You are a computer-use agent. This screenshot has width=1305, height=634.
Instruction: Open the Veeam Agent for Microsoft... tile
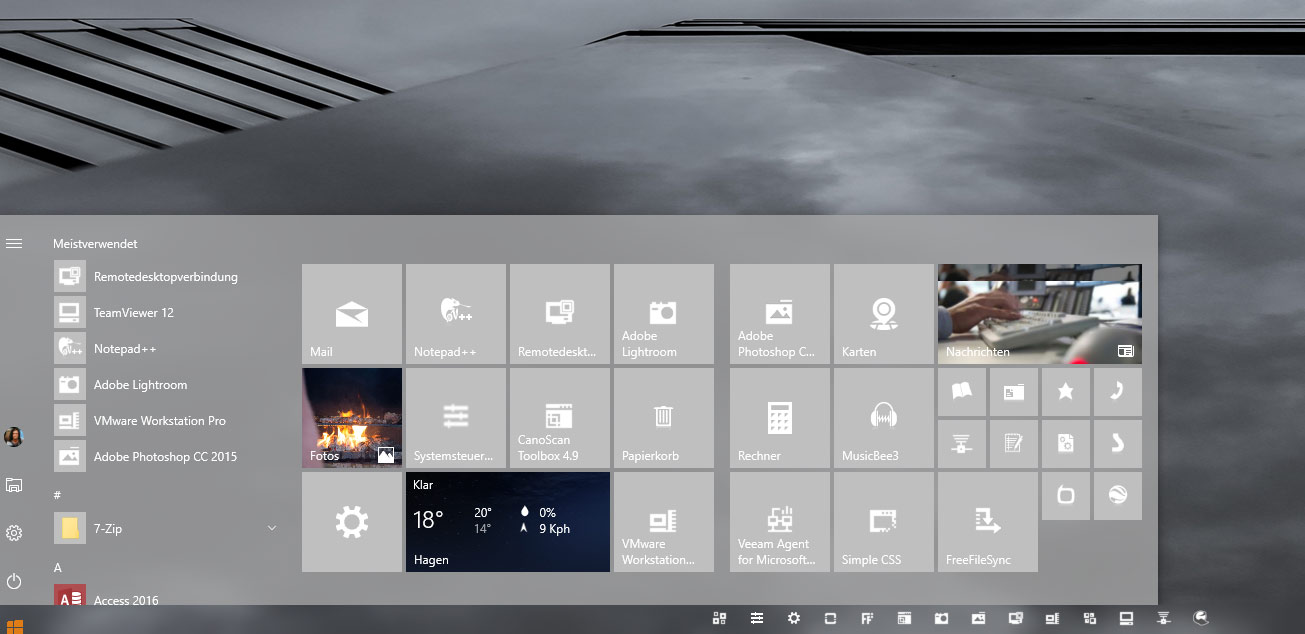tap(780, 522)
